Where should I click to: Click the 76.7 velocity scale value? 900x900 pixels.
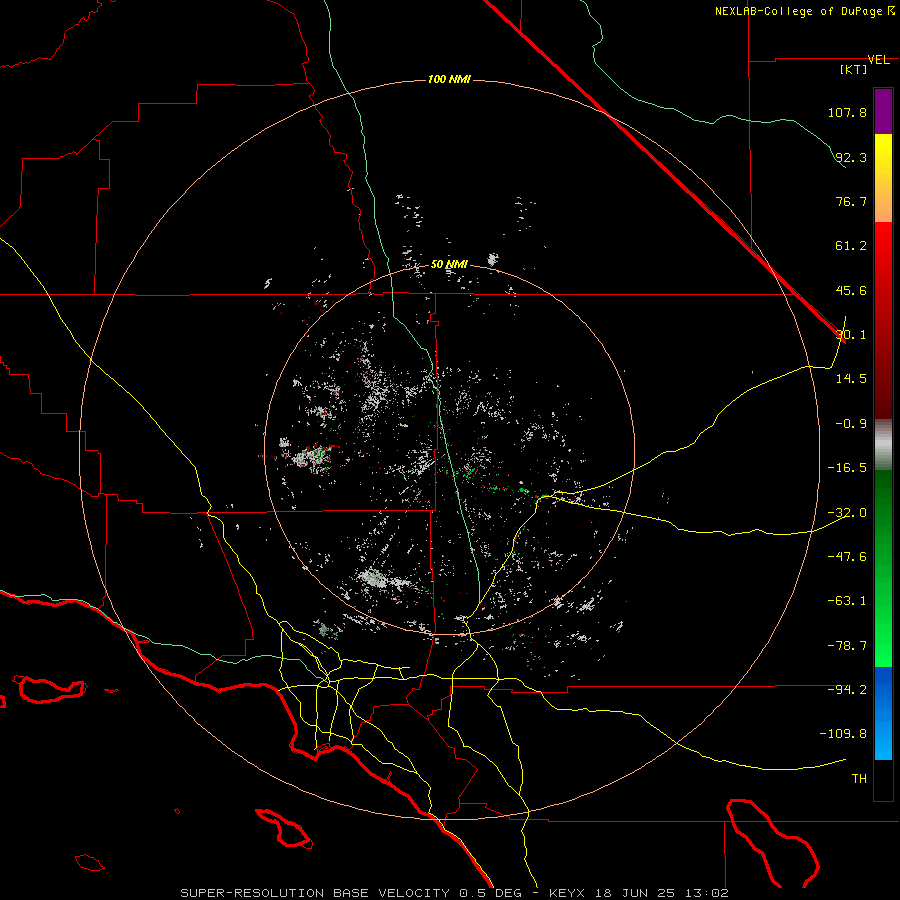(x=851, y=201)
